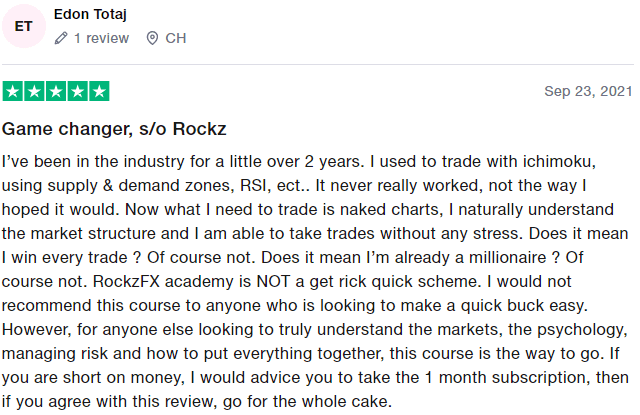
Task: Click the fifth green rating star
Action: point(99,91)
